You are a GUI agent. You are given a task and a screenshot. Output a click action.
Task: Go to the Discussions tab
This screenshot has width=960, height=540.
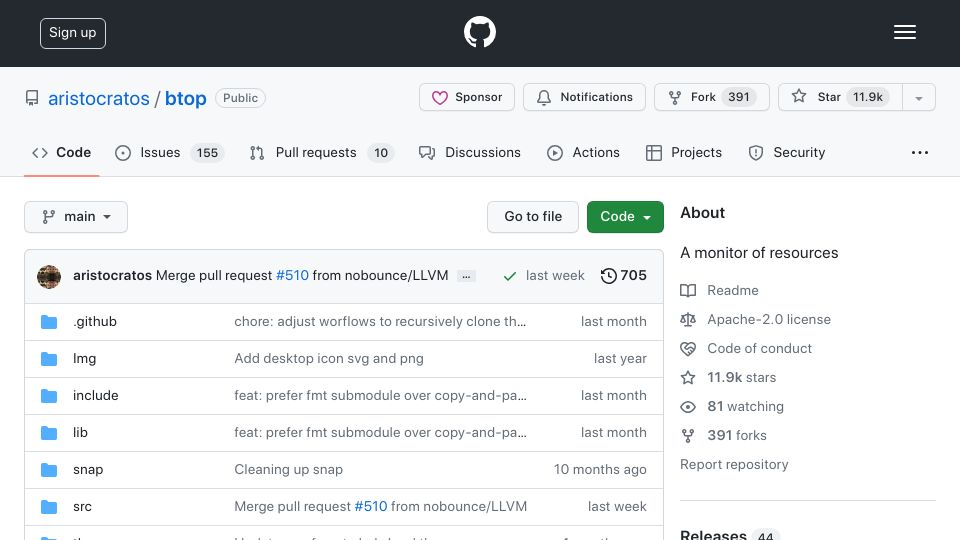[470, 152]
